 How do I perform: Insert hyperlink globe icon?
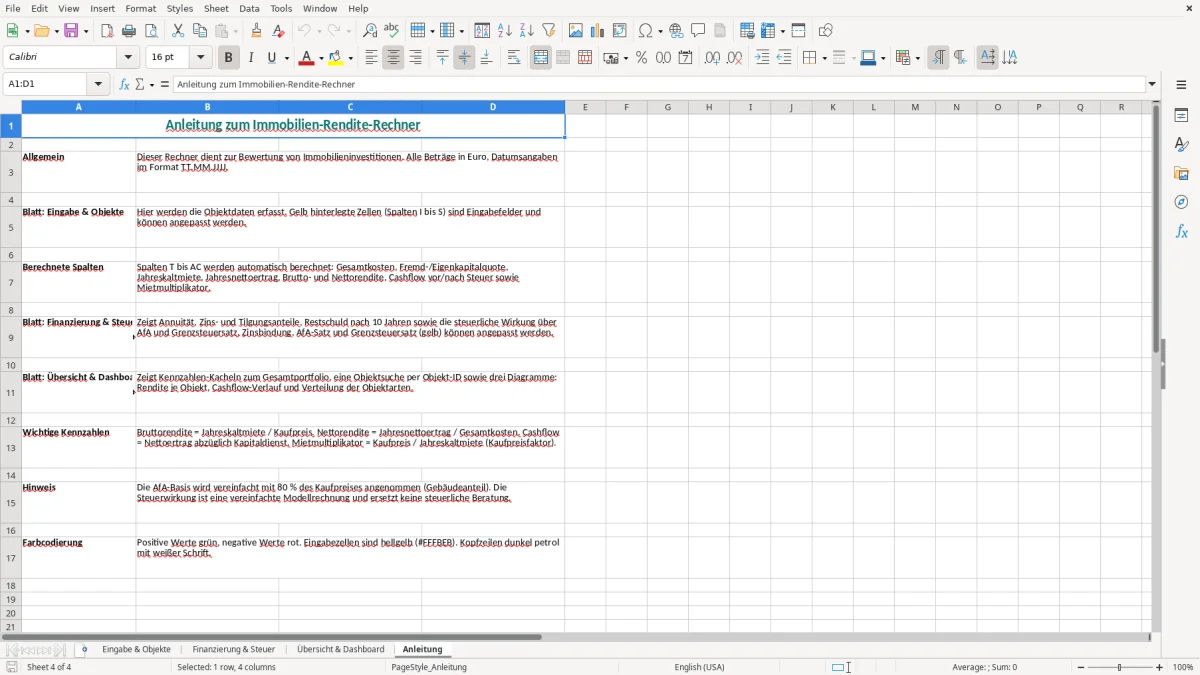tap(676, 31)
